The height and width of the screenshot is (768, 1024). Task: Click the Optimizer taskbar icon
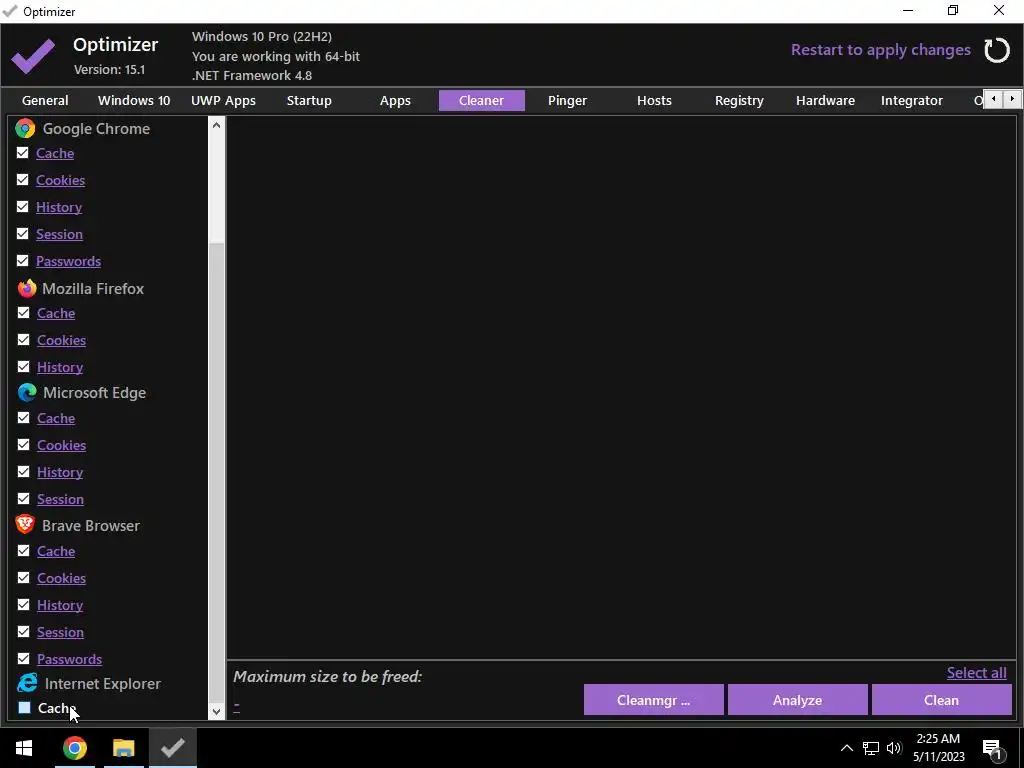tap(172, 748)
